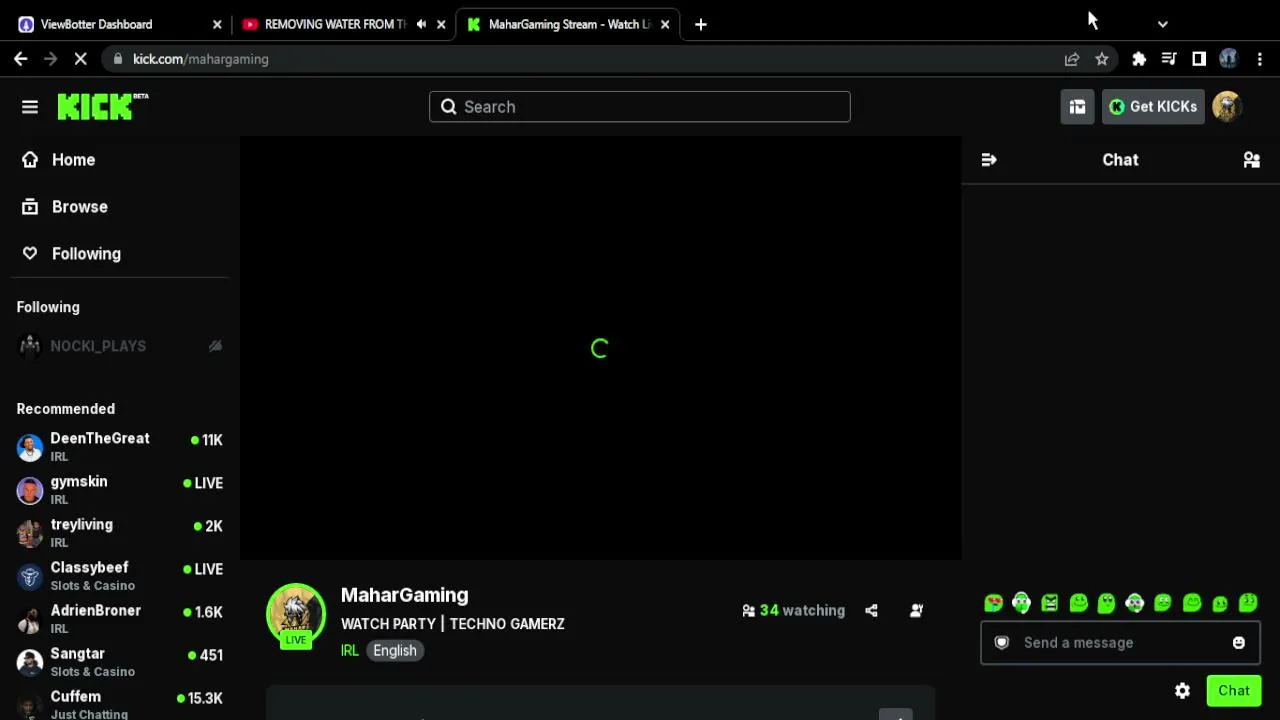Switch to the ViewBotter Dashboard tab

click(120, 24)
